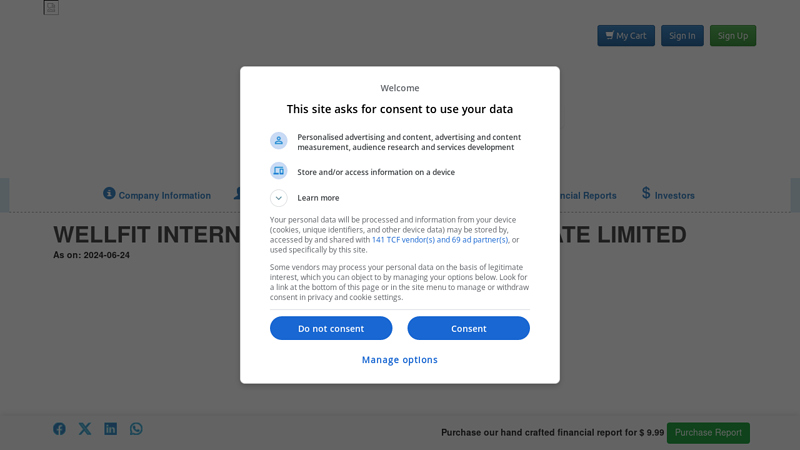Open Manage options link
The height and width of the screenshot is (450, 800).
(400, 360)
